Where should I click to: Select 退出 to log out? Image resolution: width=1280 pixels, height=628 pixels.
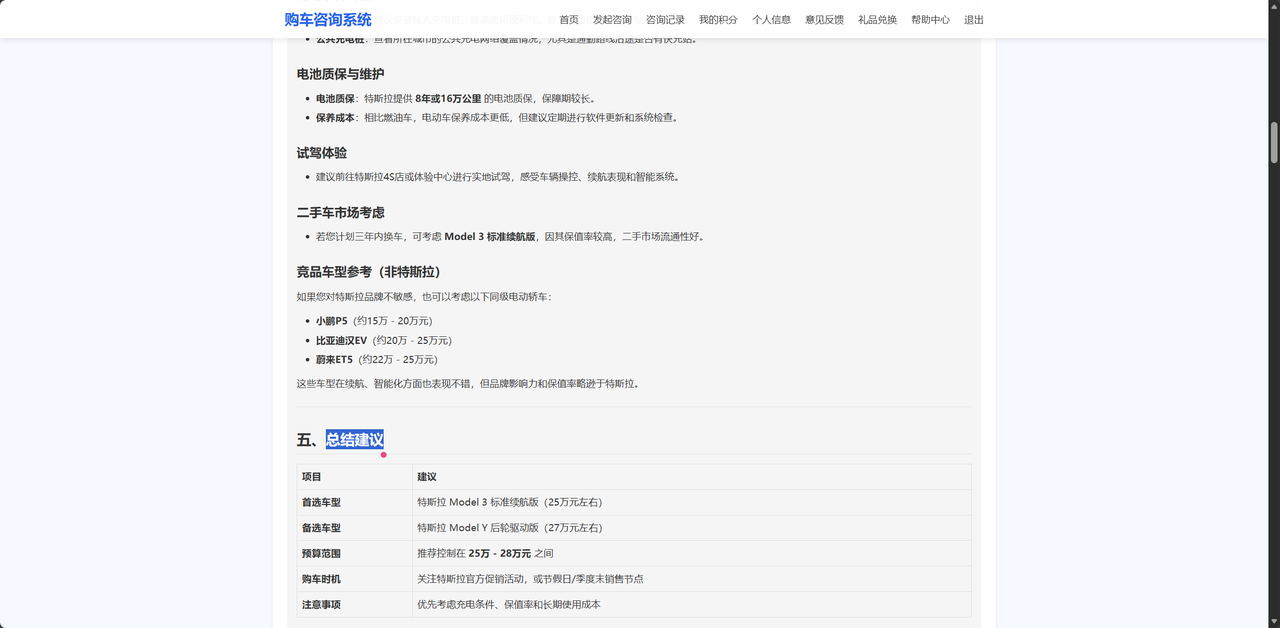974,20
